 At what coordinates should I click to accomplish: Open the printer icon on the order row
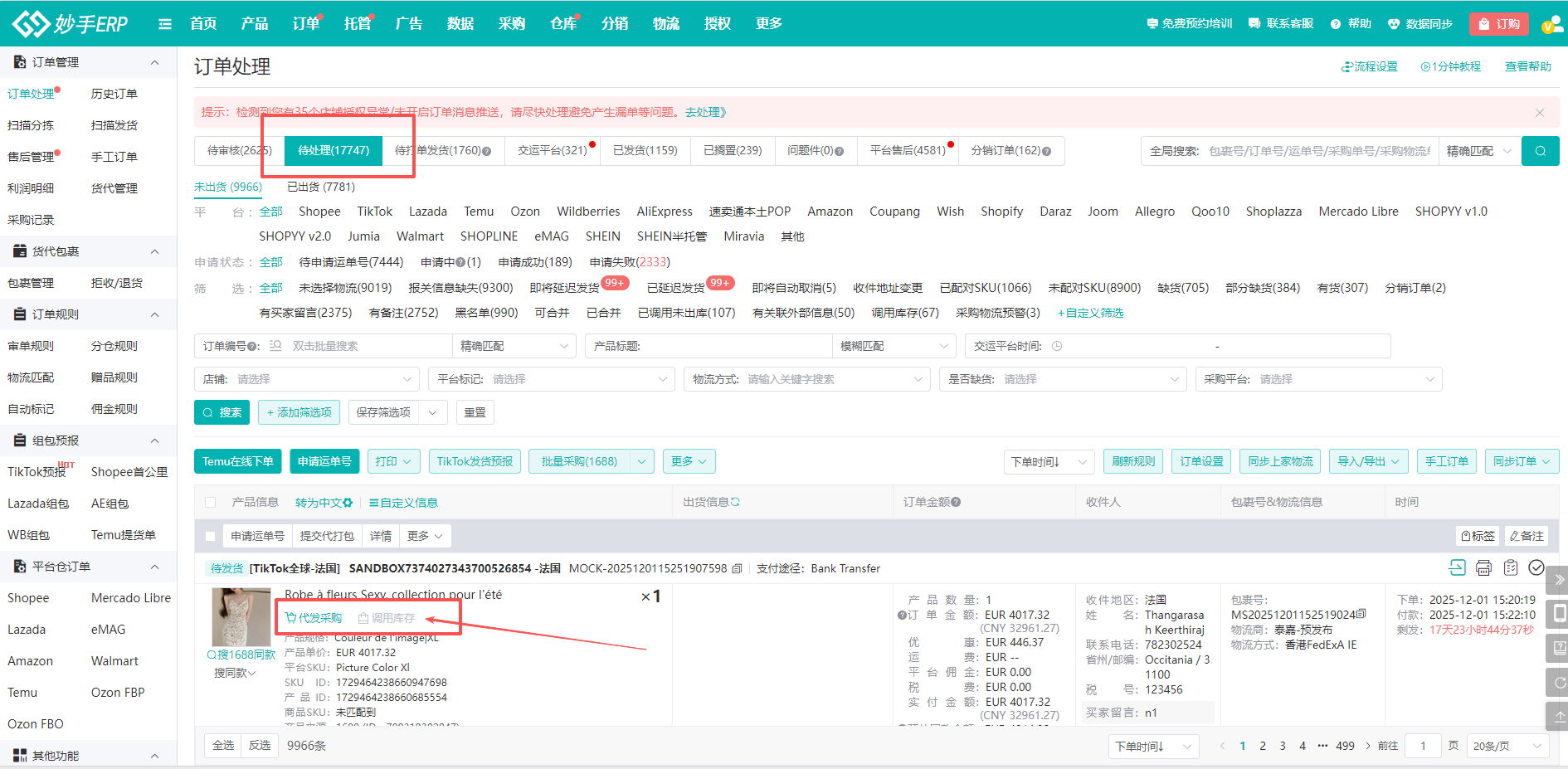pyautogui.click(x=1483, y=569)
